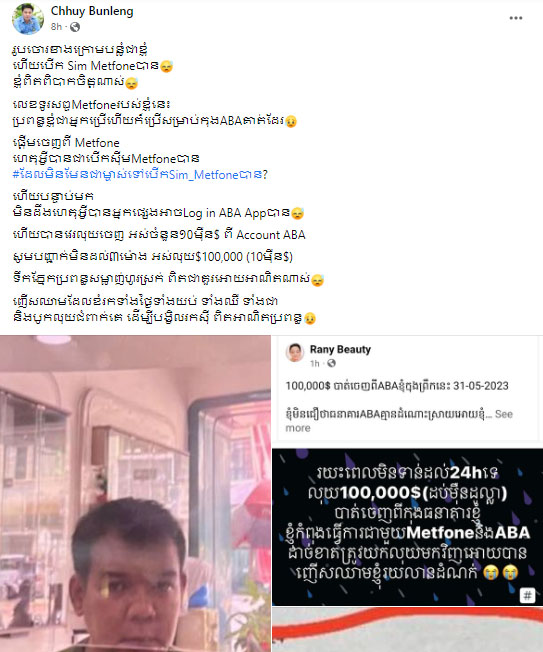The image size is (543, 652).
Task: Click the Rany Beauty profile avatar
Action: click(295, 353)
